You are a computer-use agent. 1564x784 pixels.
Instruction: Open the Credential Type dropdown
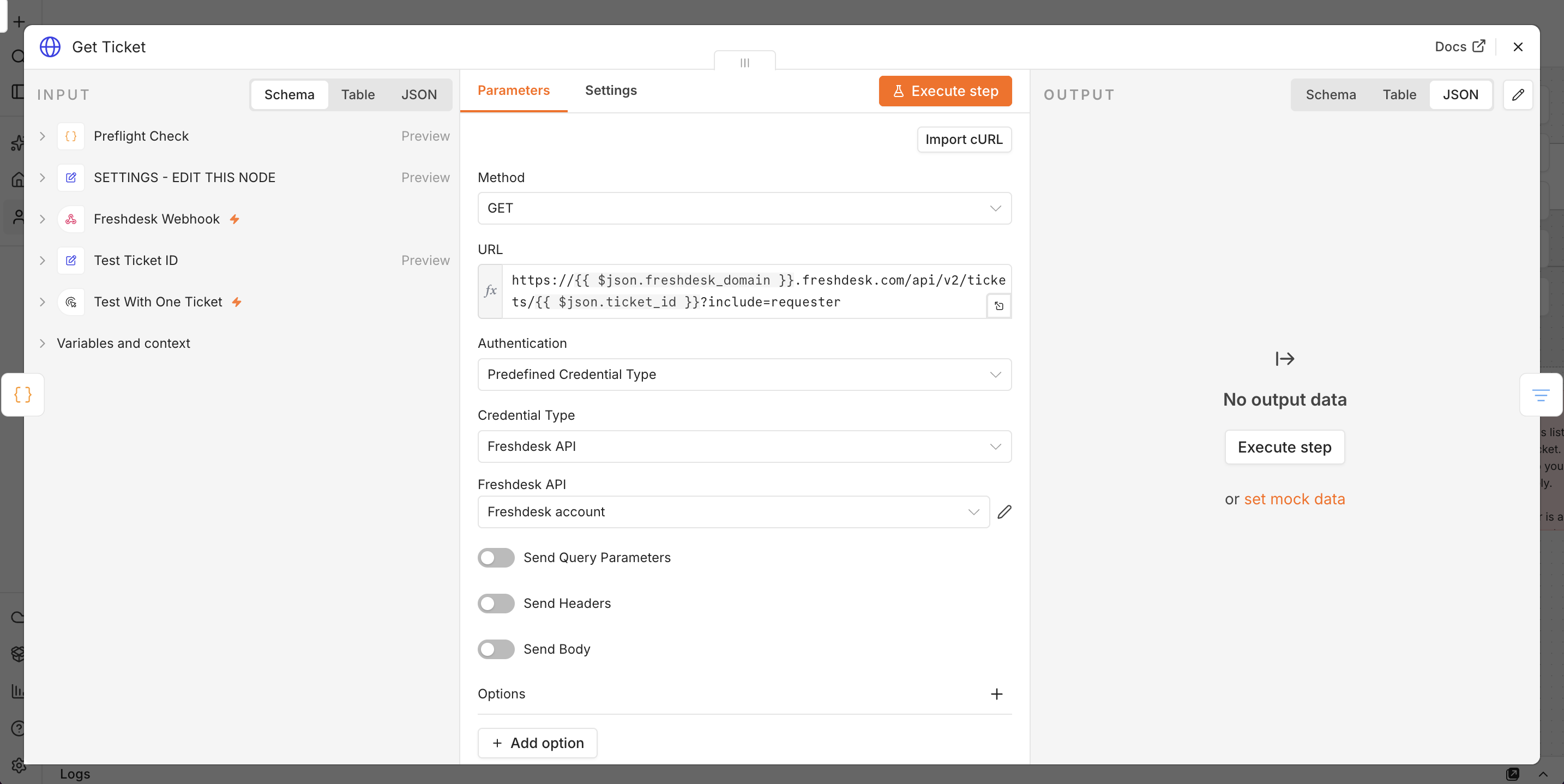pos(744,447)
